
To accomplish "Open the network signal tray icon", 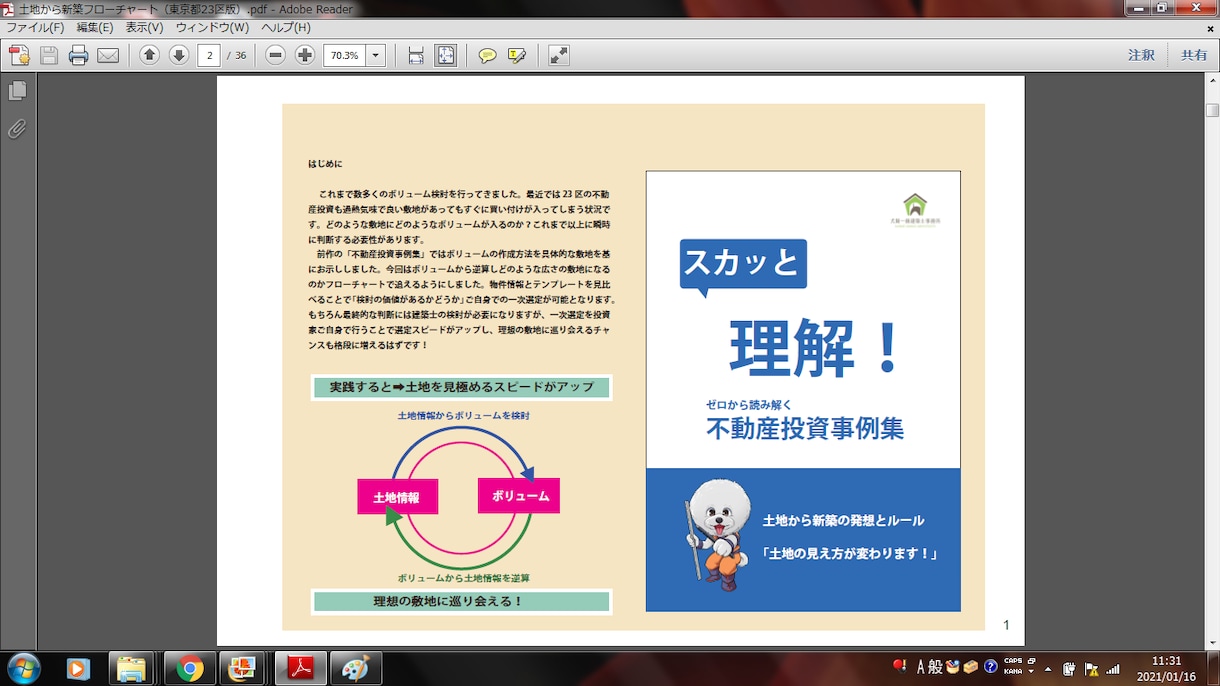I will pyautogui.click(x=1113, y=668).
